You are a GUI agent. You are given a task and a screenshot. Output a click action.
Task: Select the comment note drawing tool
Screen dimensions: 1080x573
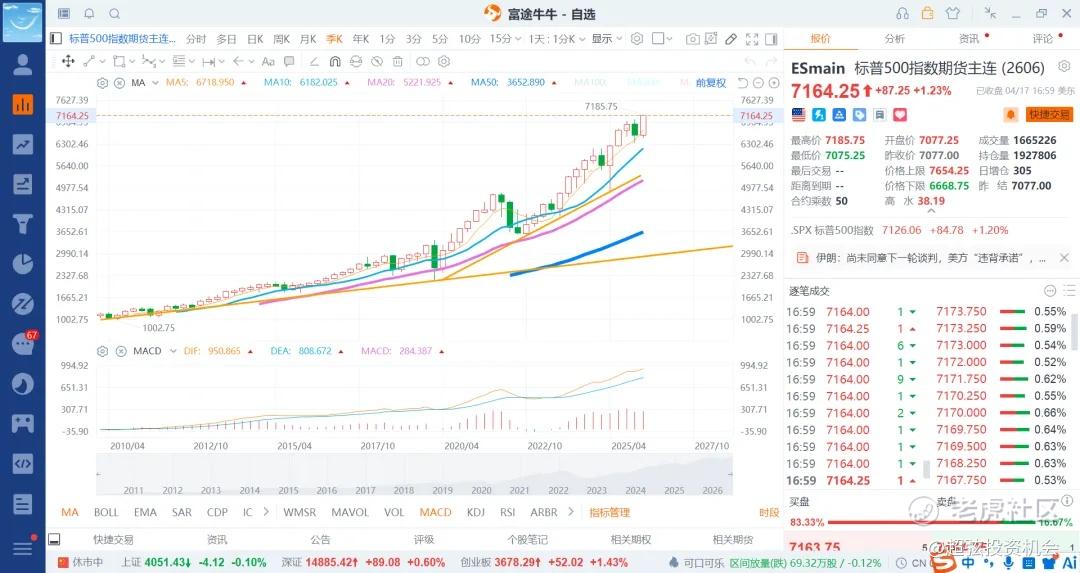[289, 61]
